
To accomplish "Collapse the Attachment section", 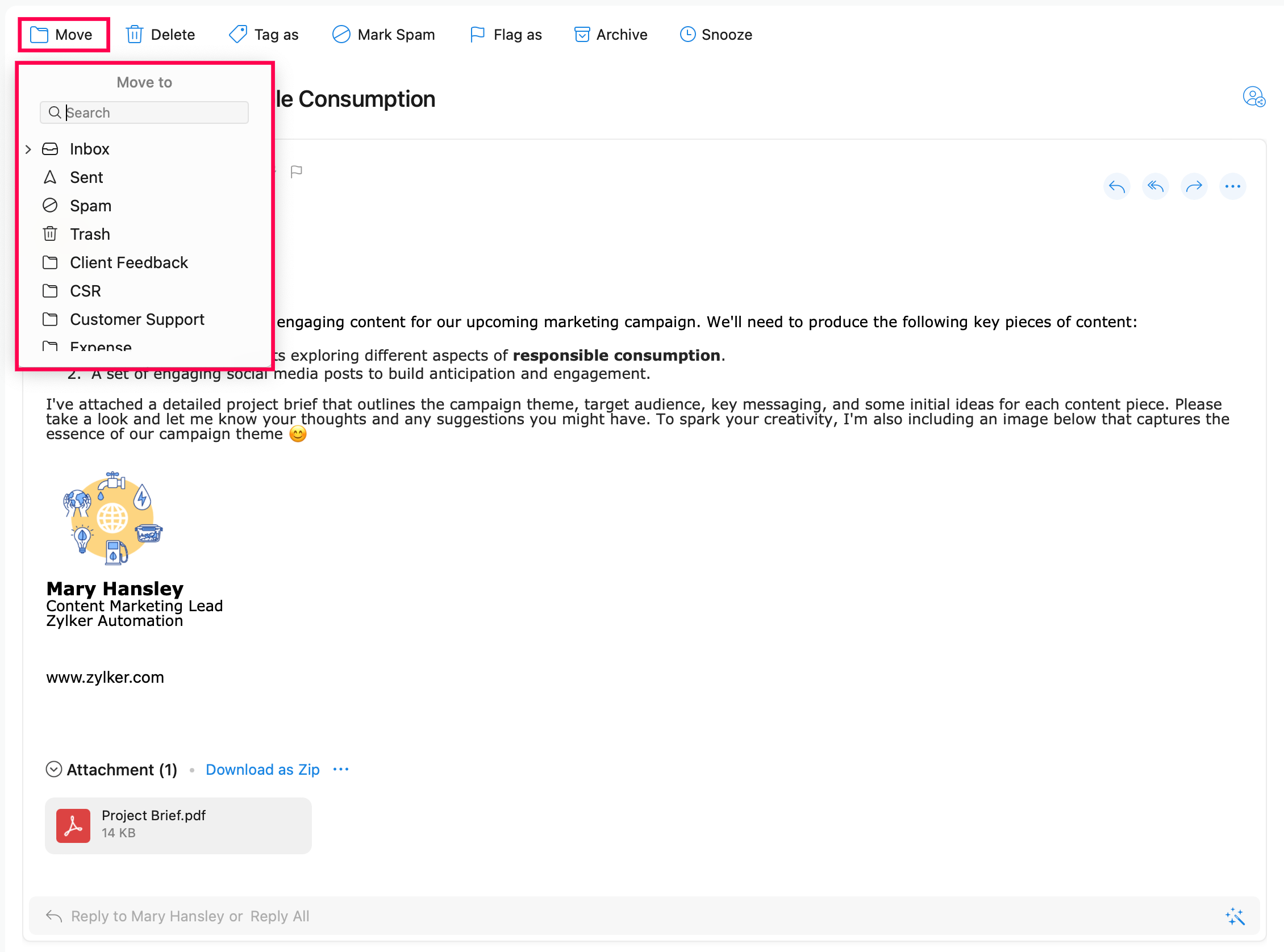I will tap(53, 769).
